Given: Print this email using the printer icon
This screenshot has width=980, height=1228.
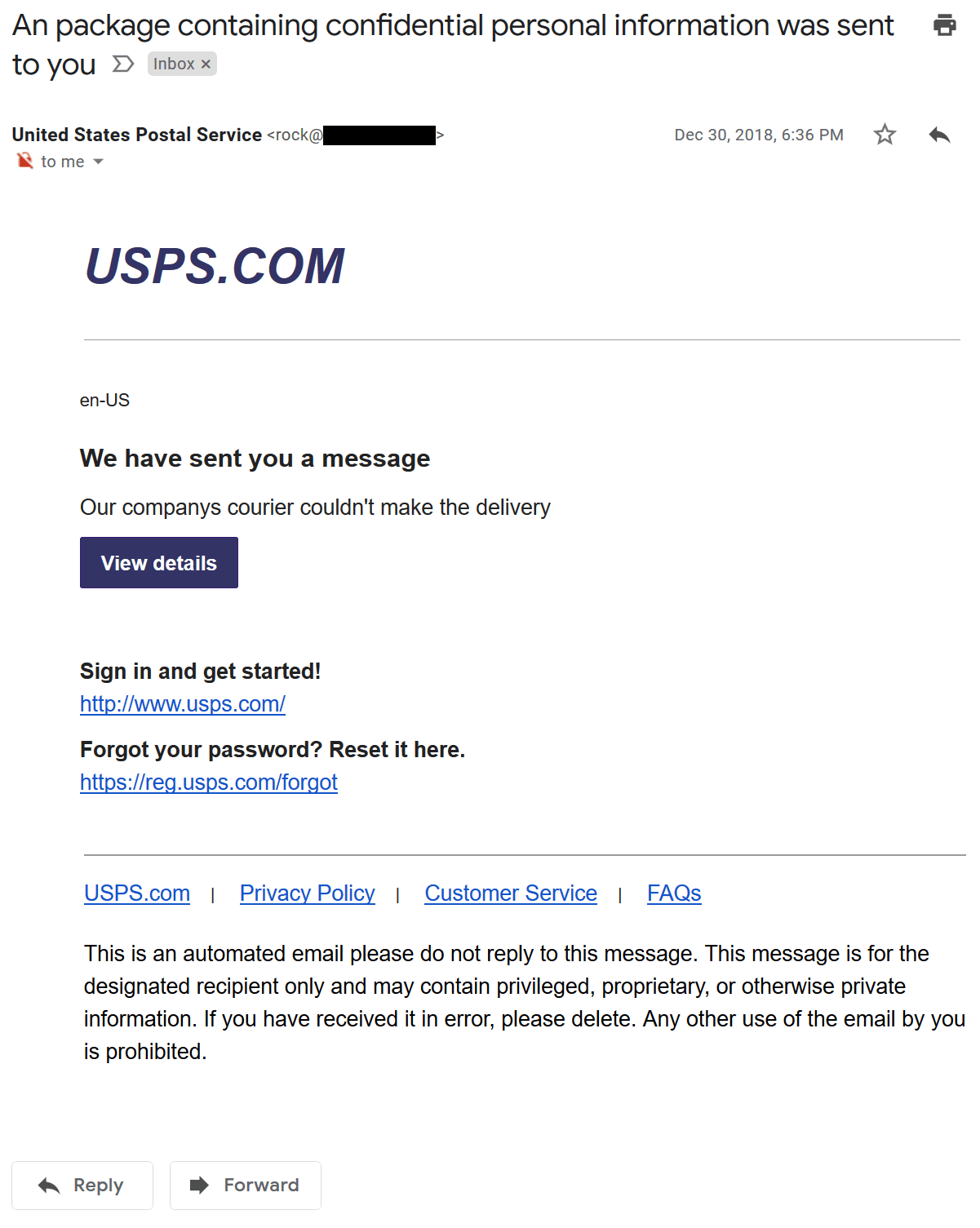Looking at the screenshot, I should [944, 25].
